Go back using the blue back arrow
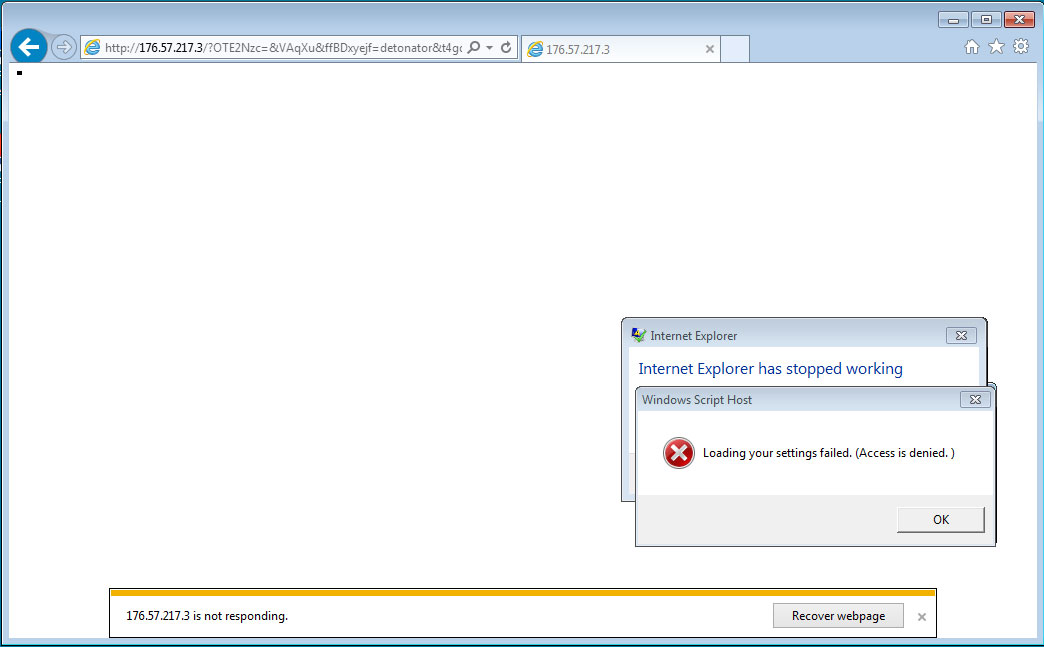1044x647 pixels. (29, 47)
